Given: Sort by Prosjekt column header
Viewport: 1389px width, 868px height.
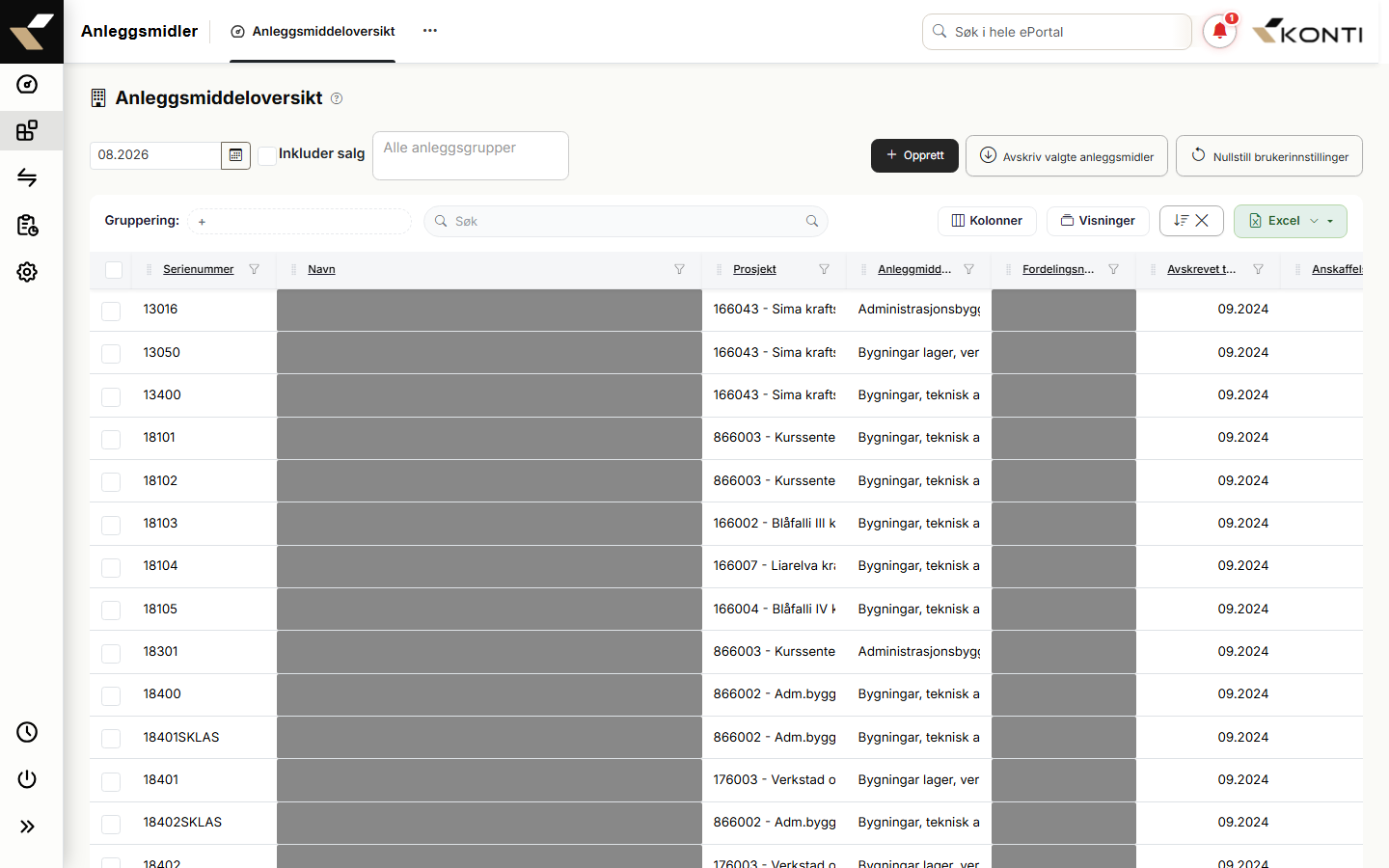Looking at the screenshot, I should point(754,269).
